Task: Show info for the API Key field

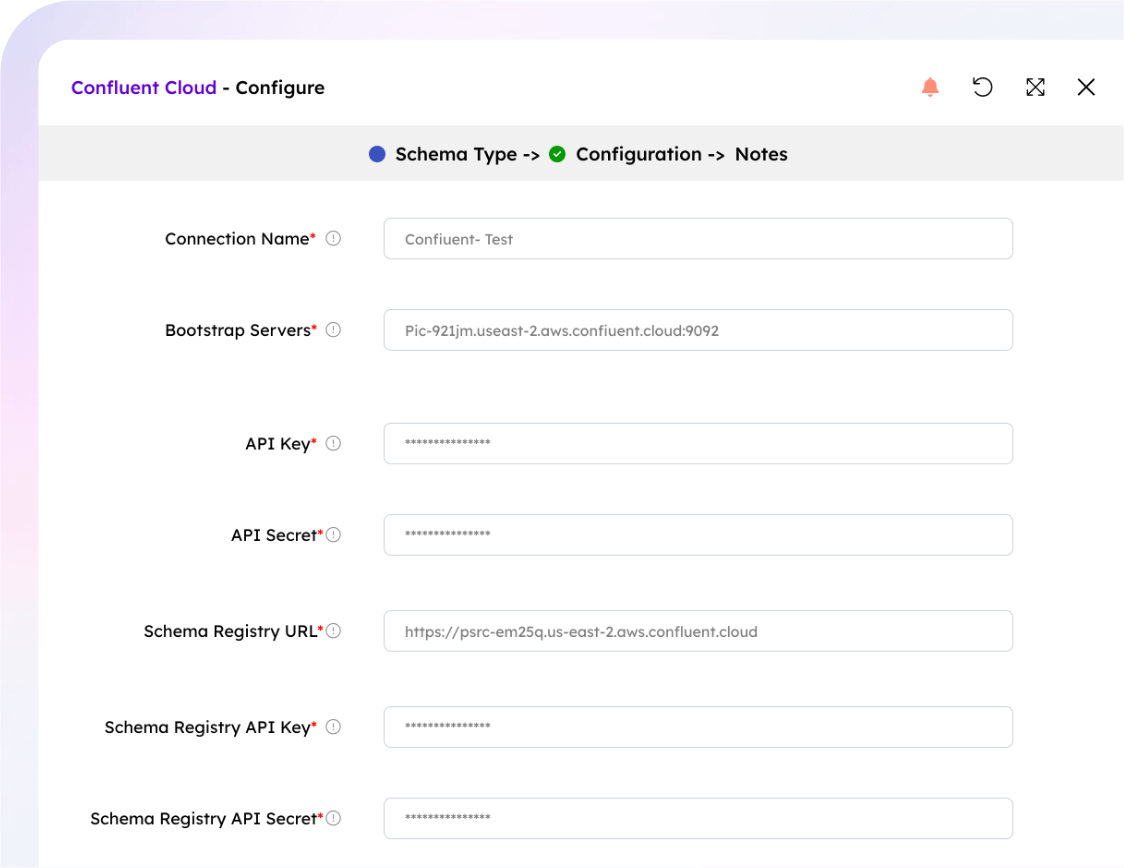Action: coord(333,443)
